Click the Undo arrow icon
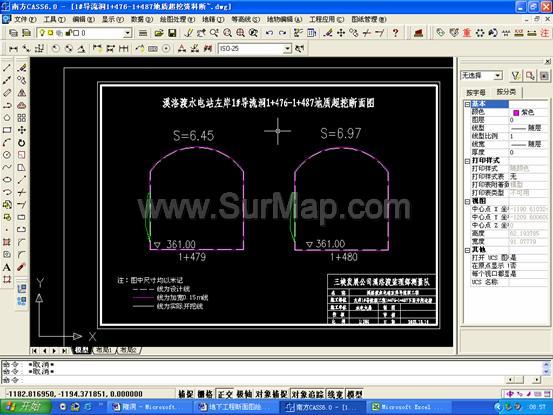This screenshot has height=415, width=553. tap(269, 33)
